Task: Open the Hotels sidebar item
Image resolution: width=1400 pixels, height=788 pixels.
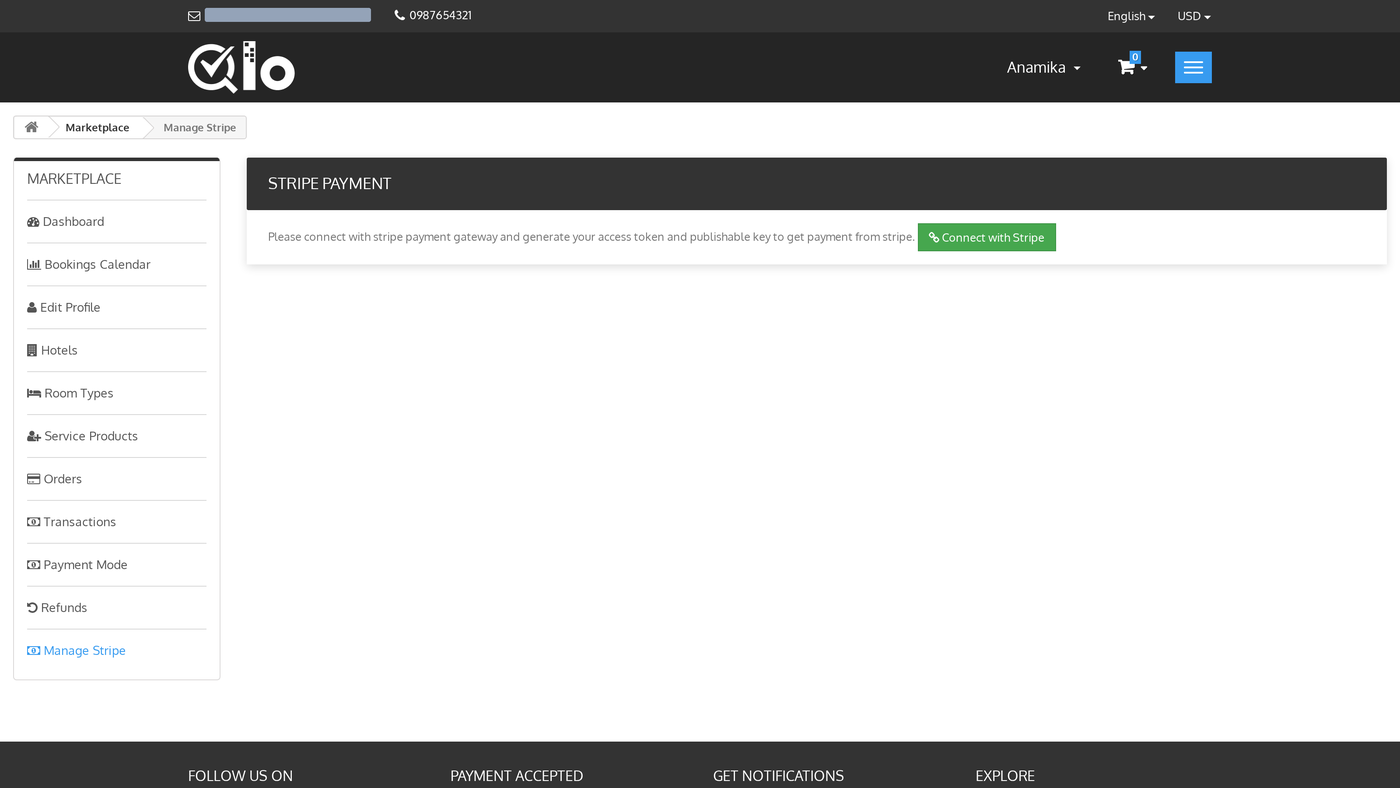Action: [52, 351]
